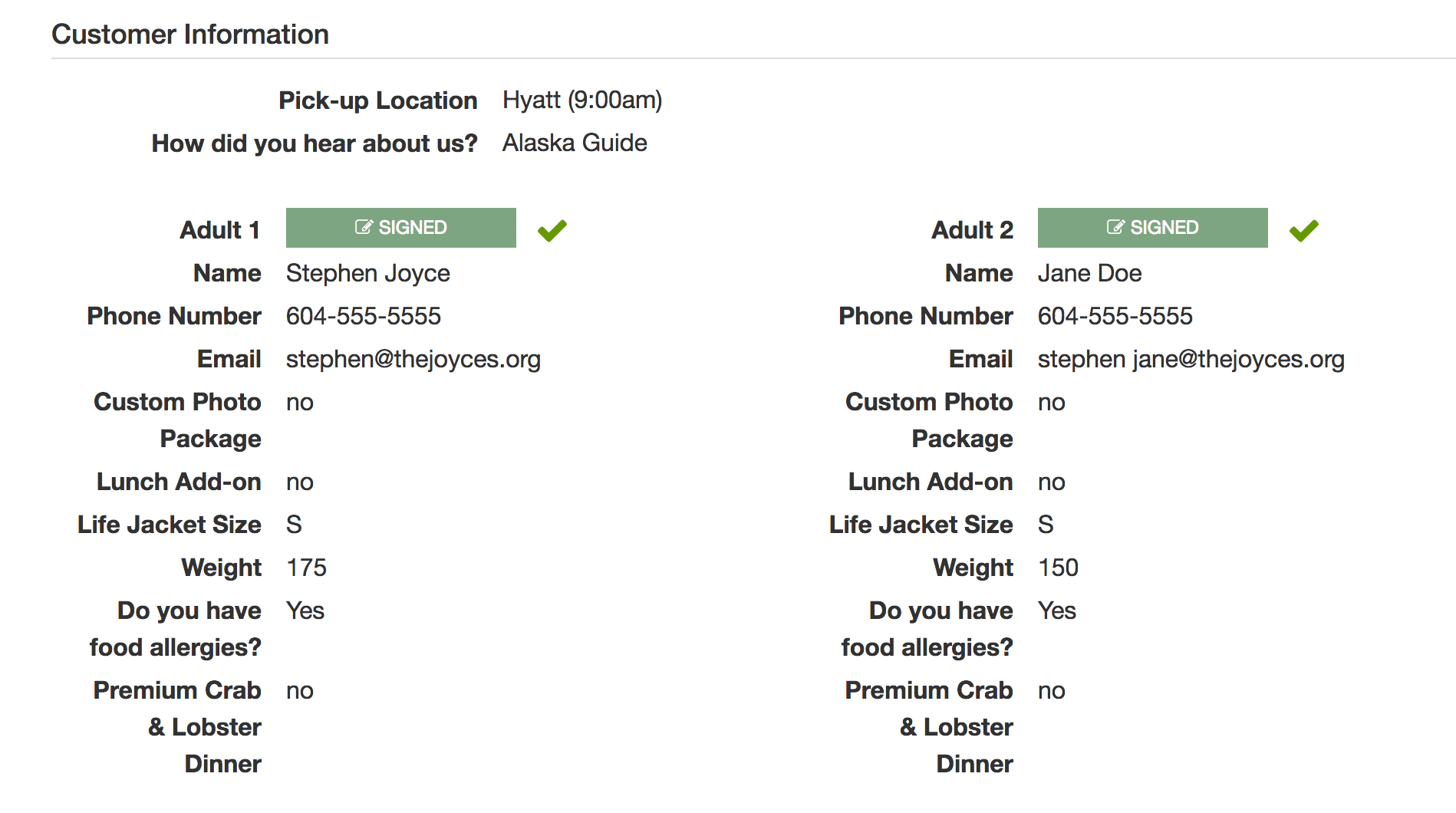Click Adult 2 food allergies Yes answer
Viewport: 1456px width, 813px height.
1056,611
